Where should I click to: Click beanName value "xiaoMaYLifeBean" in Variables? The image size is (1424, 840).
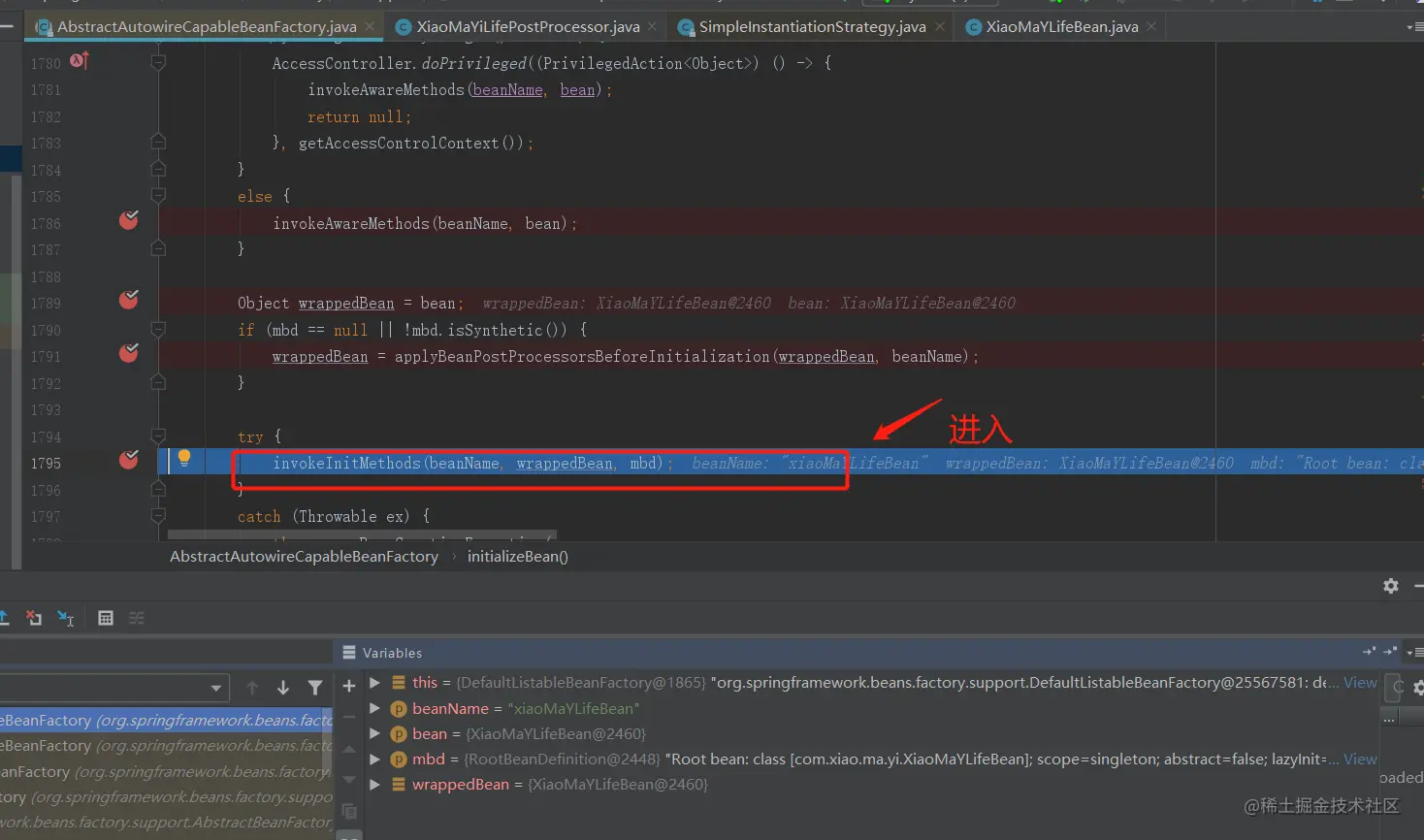tap(573, 709)
